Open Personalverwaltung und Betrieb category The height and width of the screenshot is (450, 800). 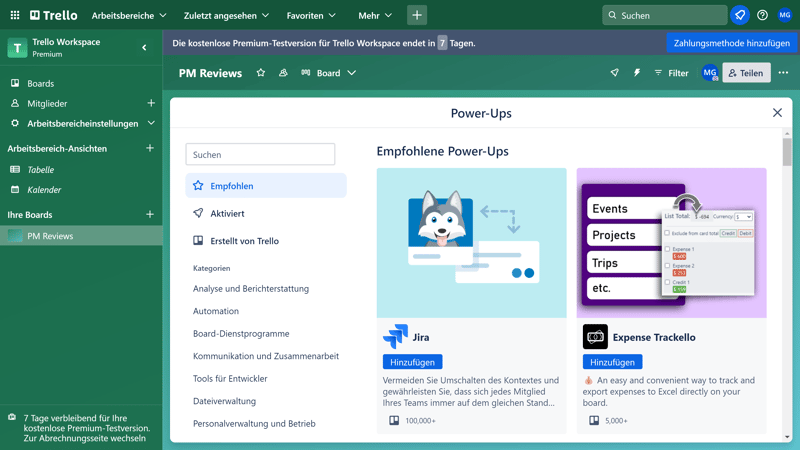point(254,423)
